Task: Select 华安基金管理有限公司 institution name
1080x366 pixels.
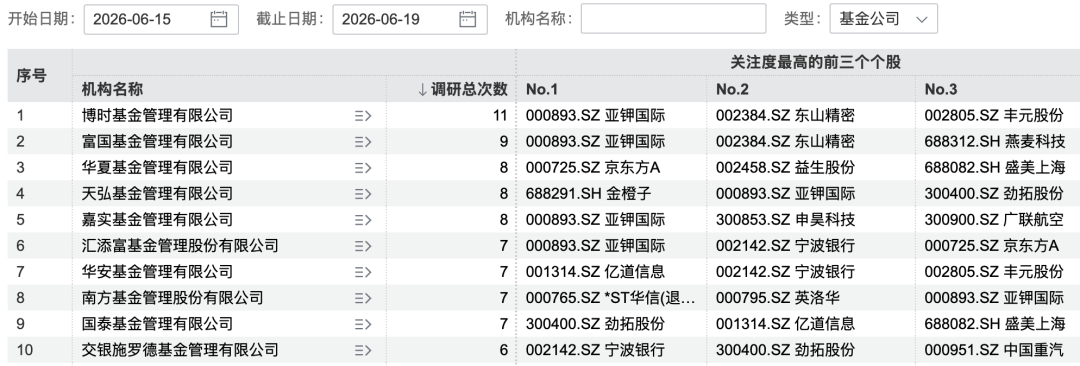Action: (x=157, y=272)
